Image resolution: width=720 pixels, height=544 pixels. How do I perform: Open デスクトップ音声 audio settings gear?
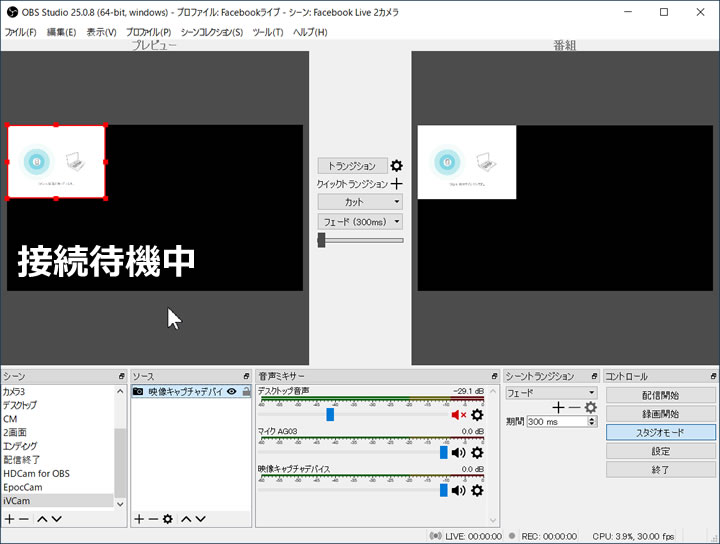point(477,415)
